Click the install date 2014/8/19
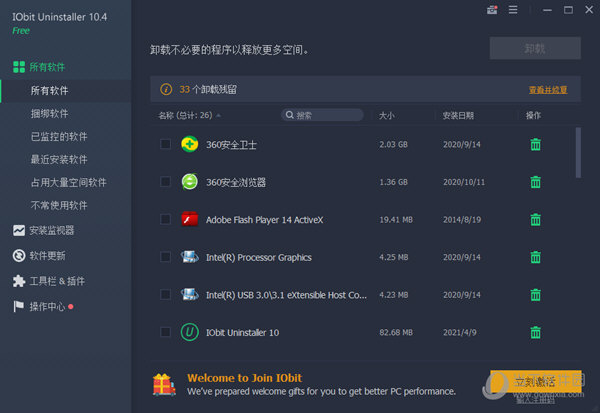Image resolution: width=600 pixels, height=413 pixels. click(x=462, y=220)
